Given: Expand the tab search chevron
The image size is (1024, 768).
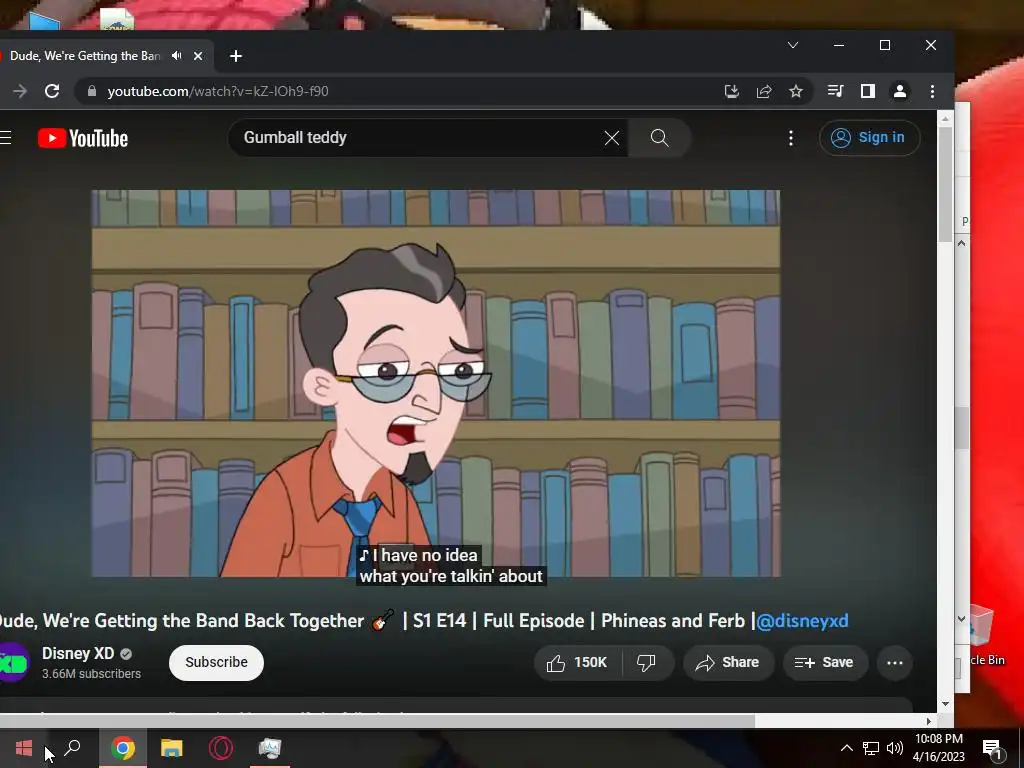Looking at the screenshot, I should coord(793,45).
